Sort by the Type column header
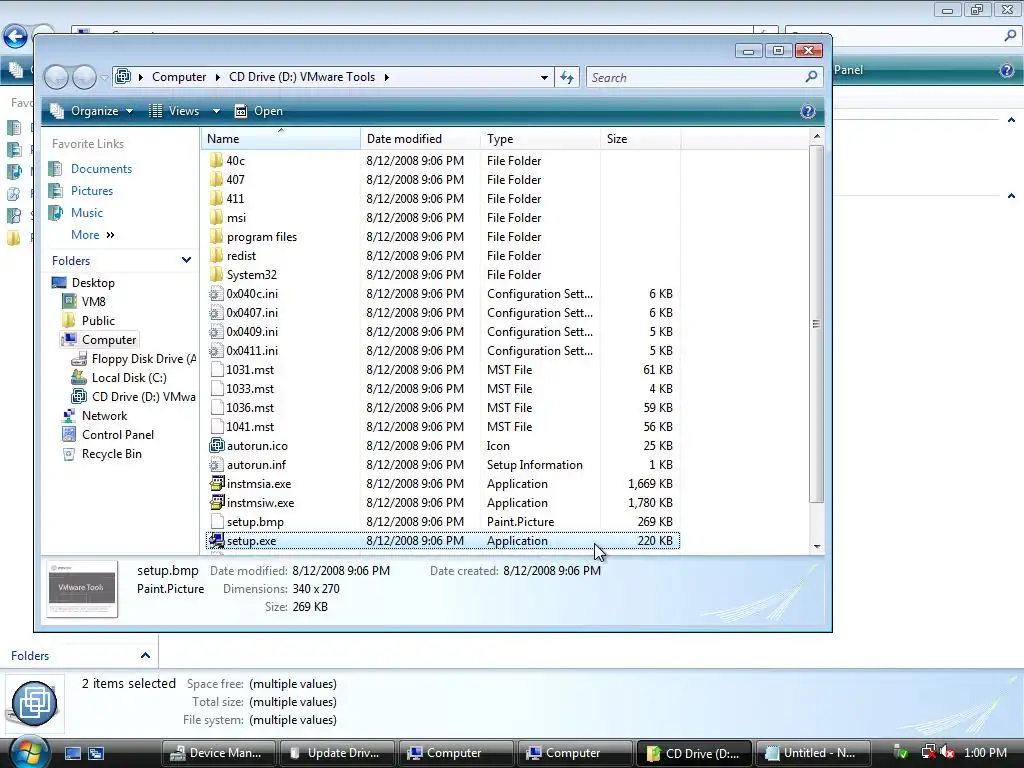 click(x=540, y=138)
